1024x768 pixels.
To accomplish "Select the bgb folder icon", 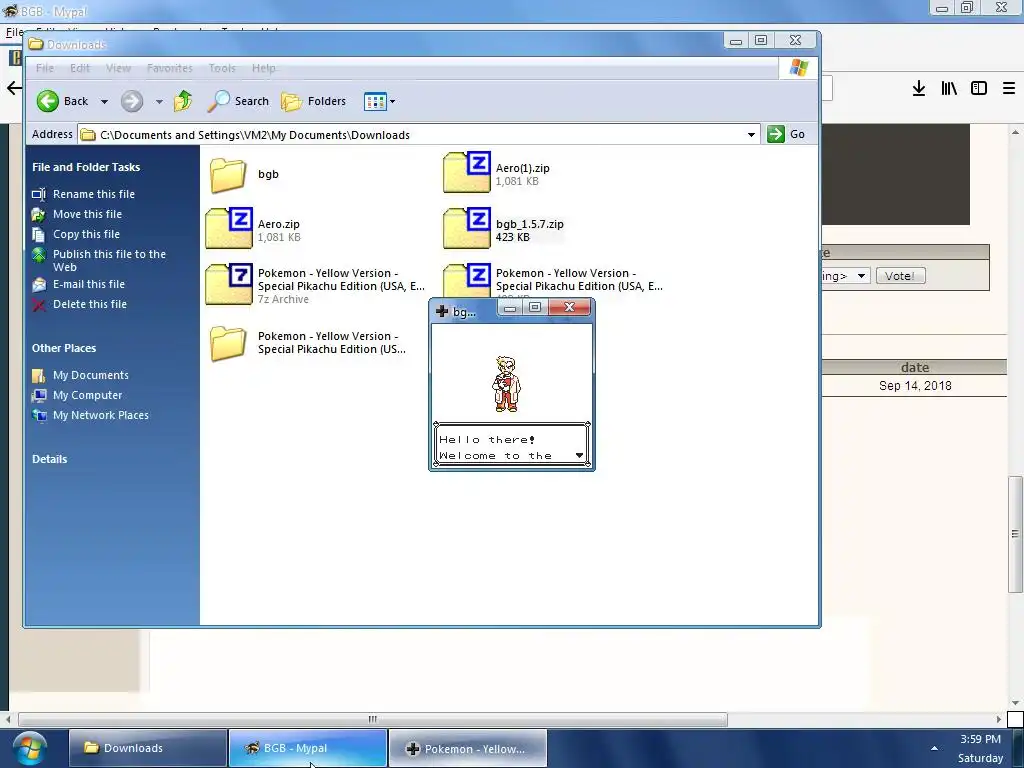I will (x=228, y=175).
